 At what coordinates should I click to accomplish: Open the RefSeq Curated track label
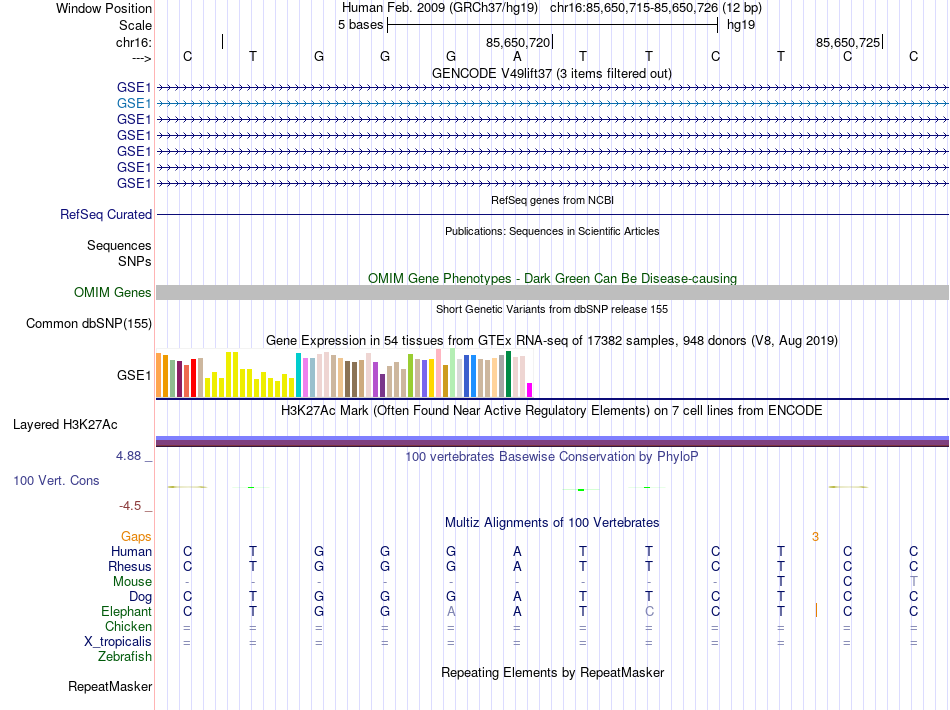106,214
